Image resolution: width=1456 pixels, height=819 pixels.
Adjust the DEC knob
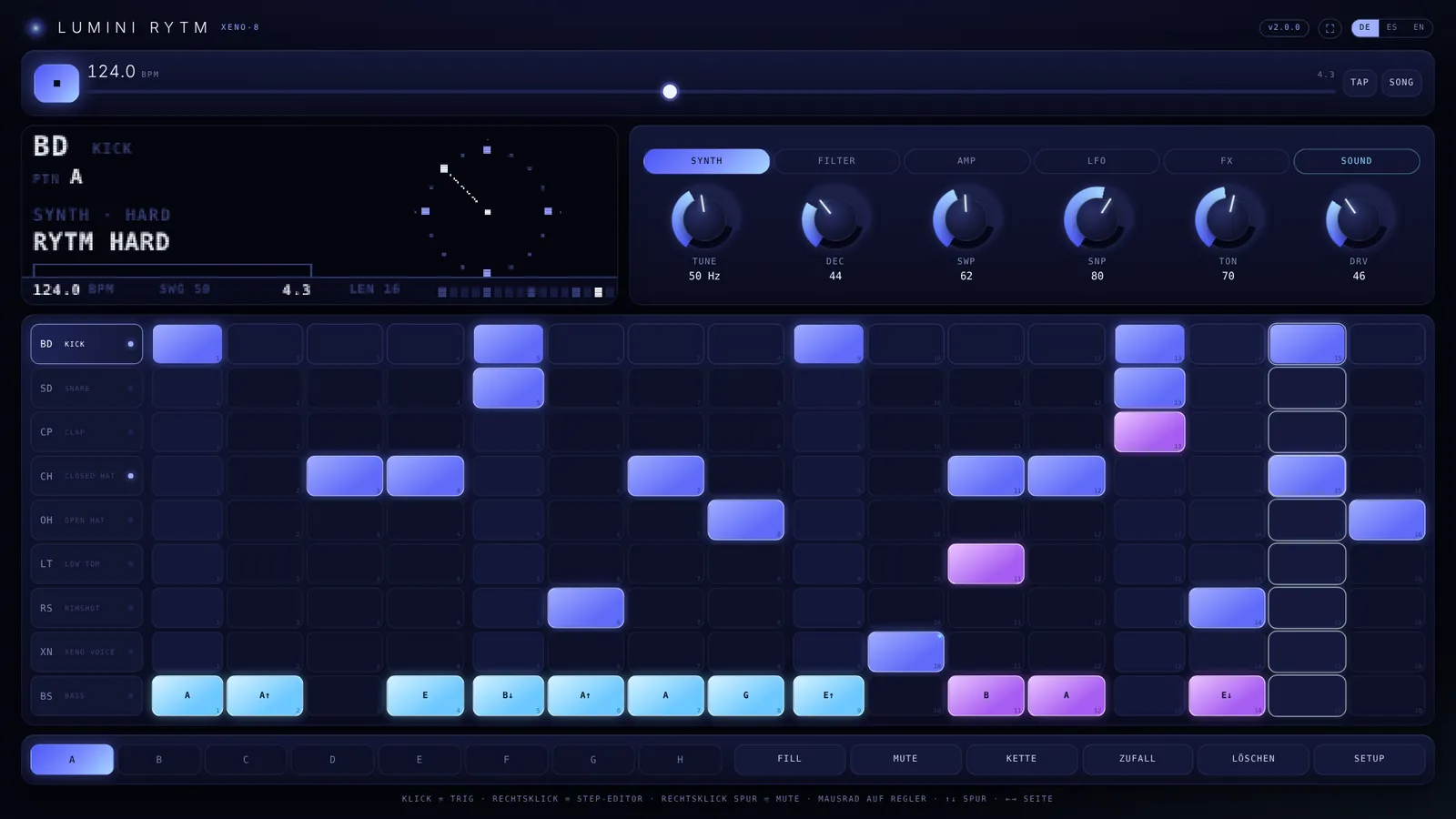834,218
